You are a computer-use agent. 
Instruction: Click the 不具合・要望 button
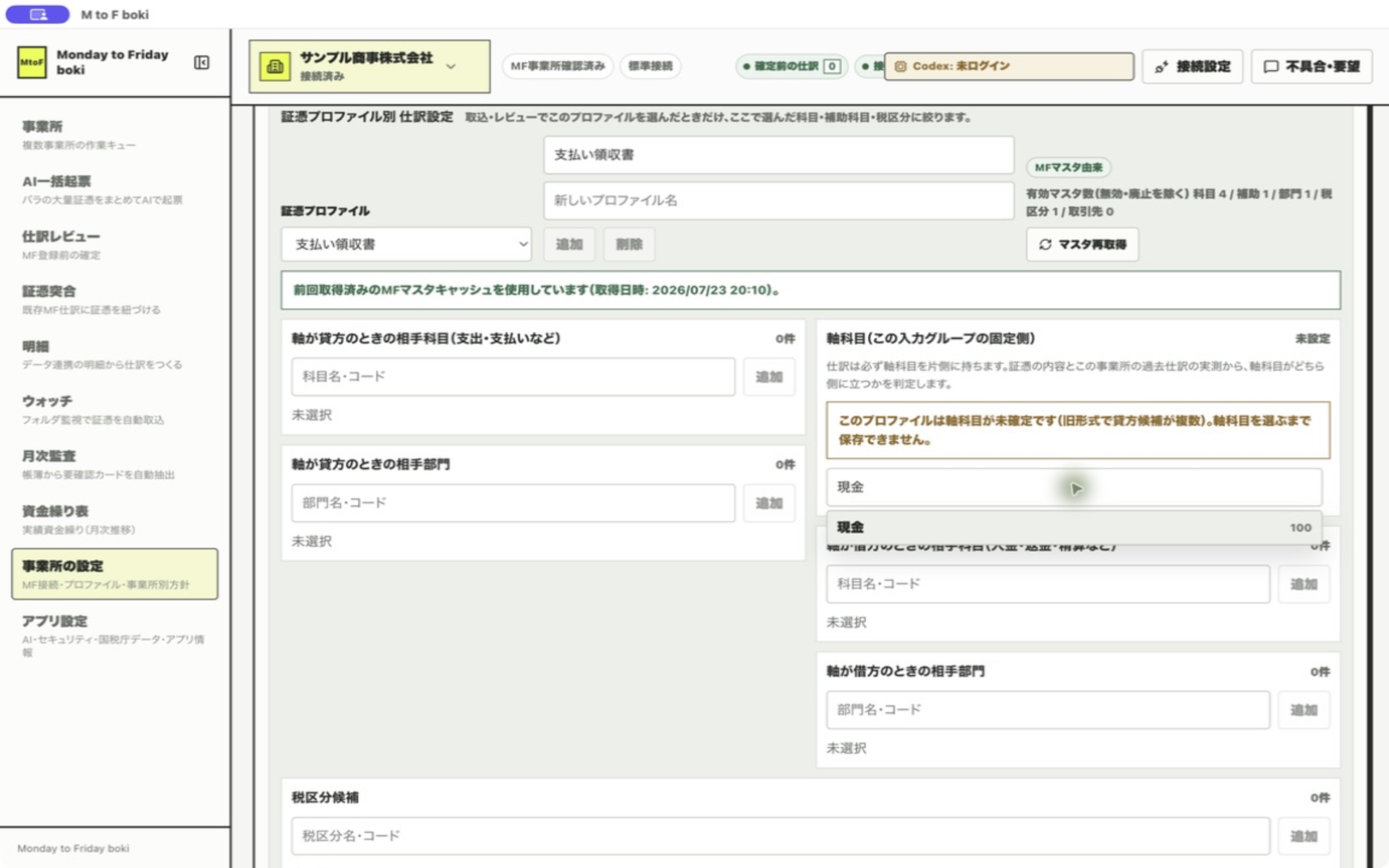coord(1312,67)
